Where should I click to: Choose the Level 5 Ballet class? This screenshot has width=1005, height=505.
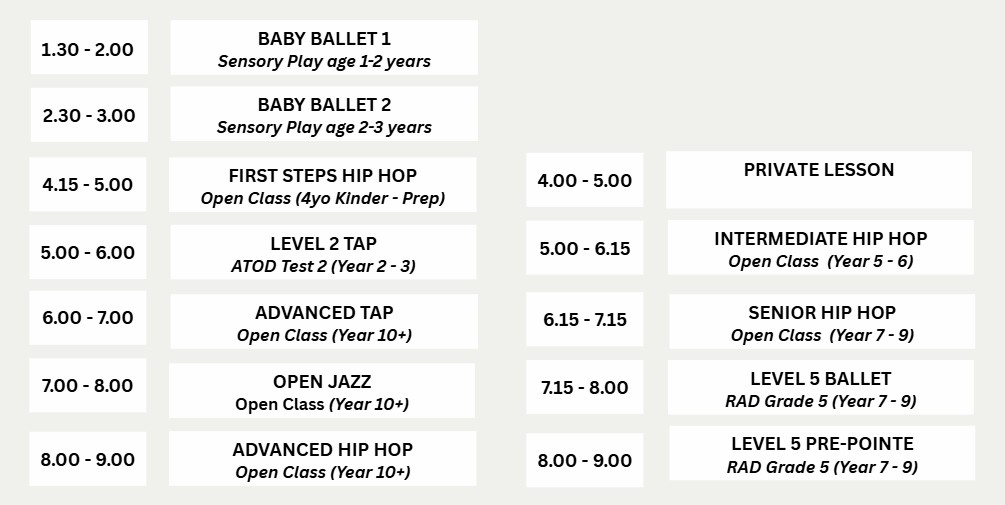(x=820, y=388)
